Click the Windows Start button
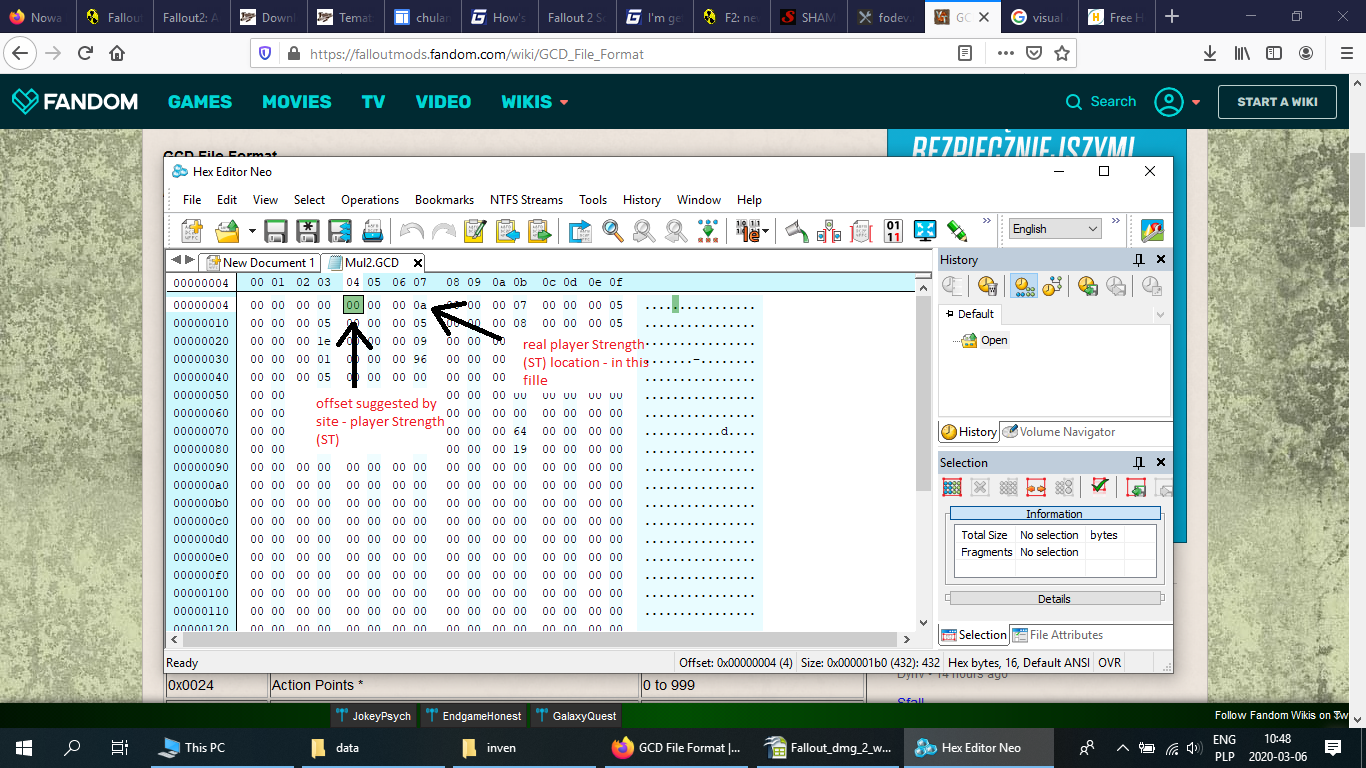This screenshot has width=1366, height=768. (x=24, y=747)
